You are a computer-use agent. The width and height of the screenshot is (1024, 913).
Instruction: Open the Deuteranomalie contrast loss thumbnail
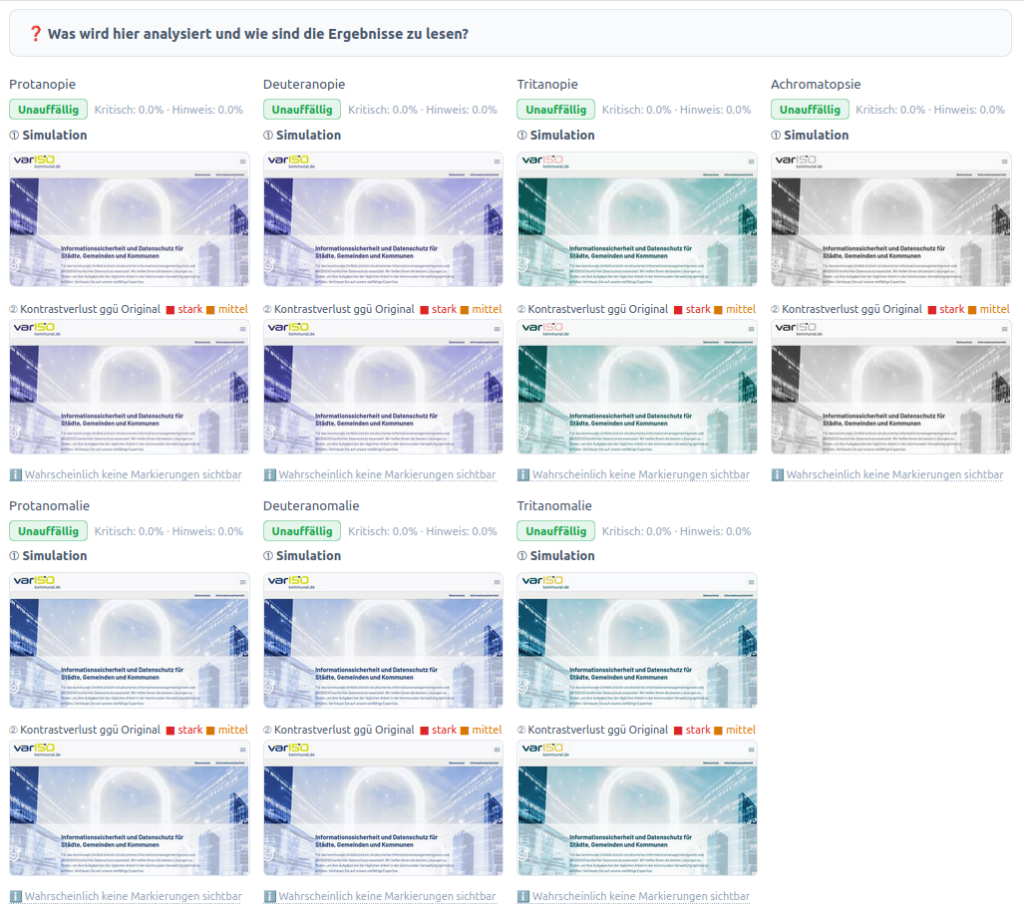[383, 808]
